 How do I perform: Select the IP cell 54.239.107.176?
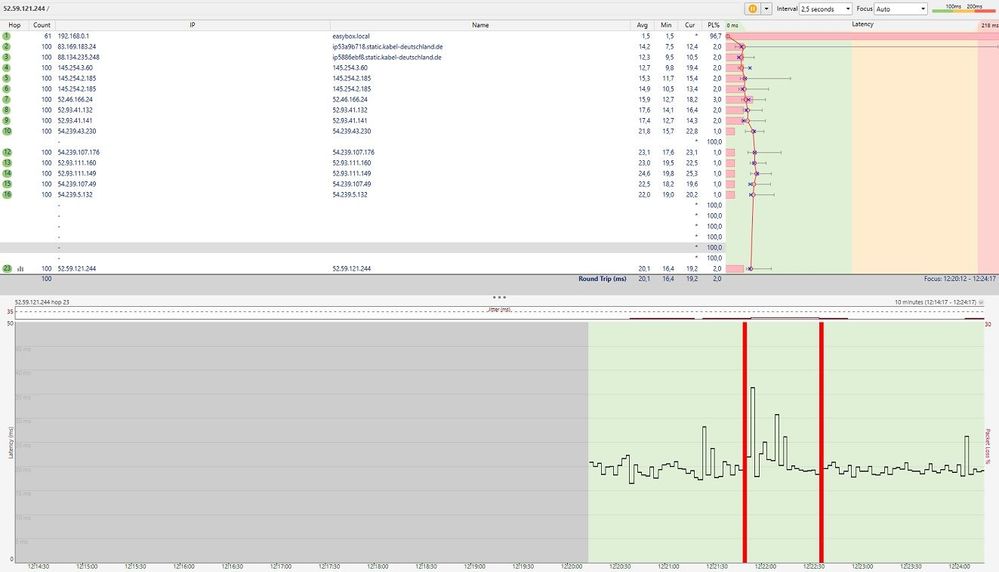point(78,152)
